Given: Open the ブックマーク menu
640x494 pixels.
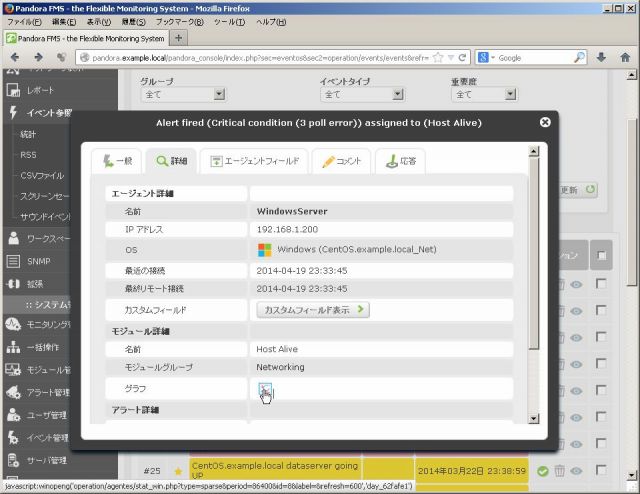Looking at the screenshot, I should click(180, 22).
